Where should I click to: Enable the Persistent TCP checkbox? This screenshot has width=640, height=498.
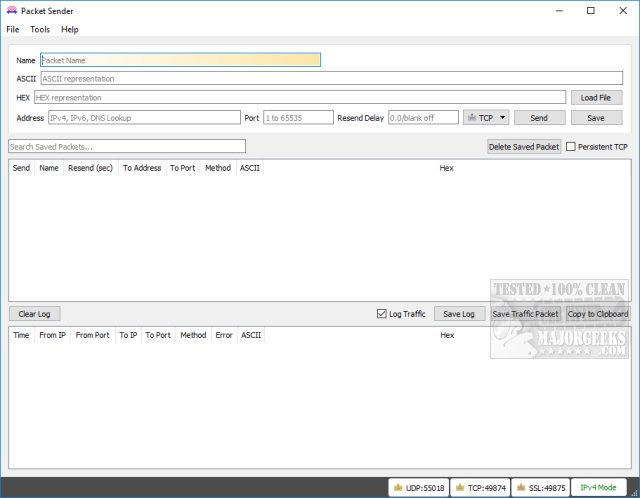click(572, 147)
